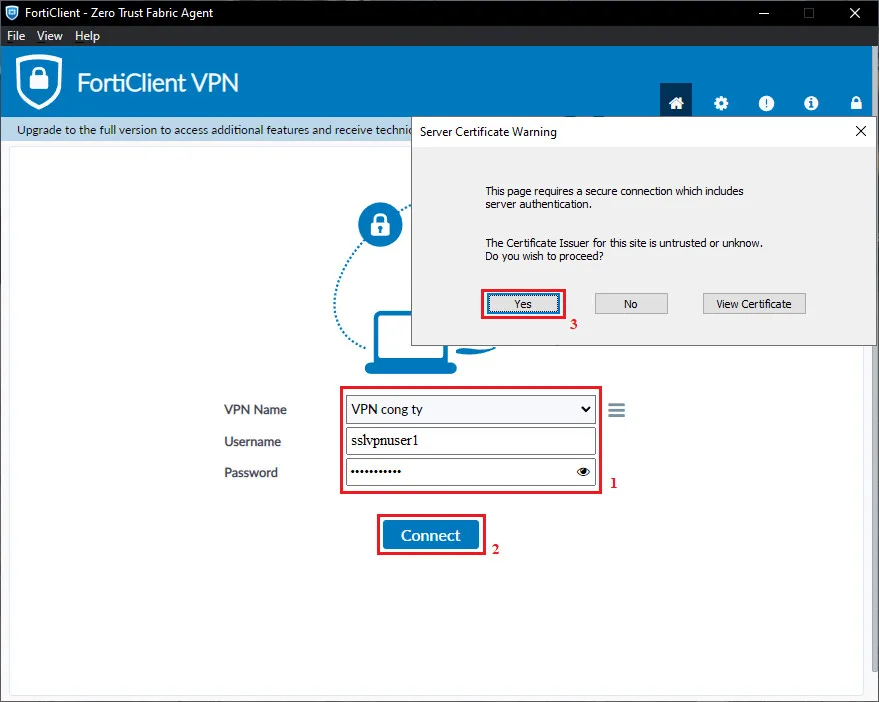Click the 'VPN Name' label
879x702 pixels.
pyautogui.click(x=255, y=410)
